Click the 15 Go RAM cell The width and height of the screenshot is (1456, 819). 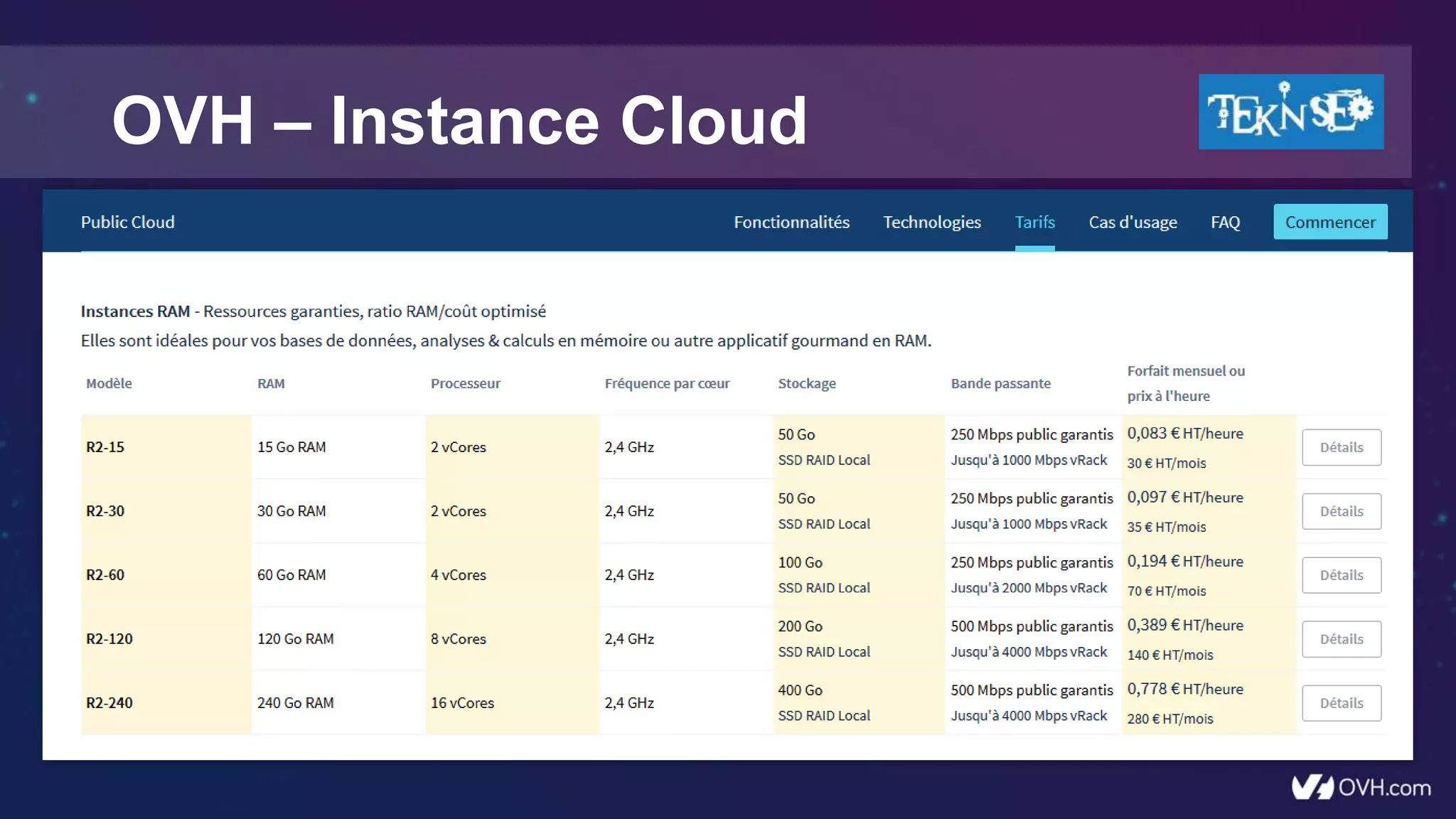click(291, 447)
